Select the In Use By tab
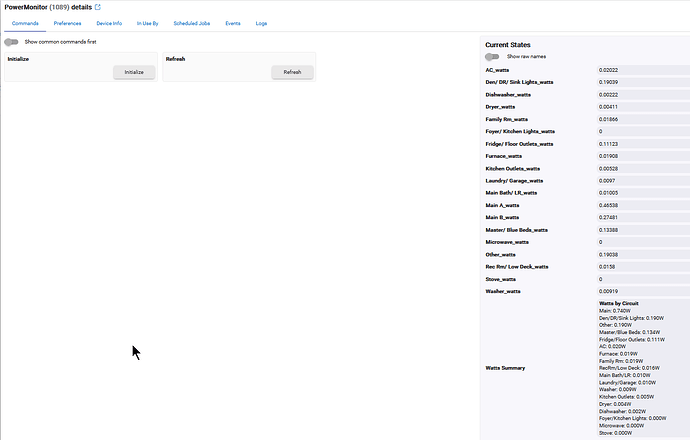690x440 pixels. coord(148,22)
